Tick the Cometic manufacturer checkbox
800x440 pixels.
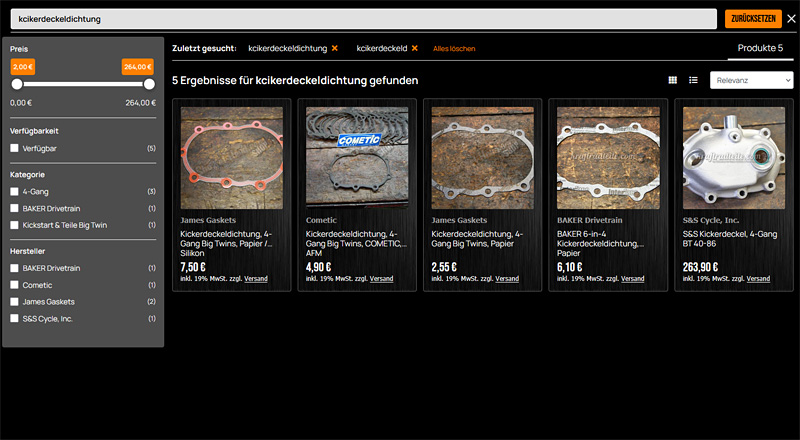(x=14, y=285)
